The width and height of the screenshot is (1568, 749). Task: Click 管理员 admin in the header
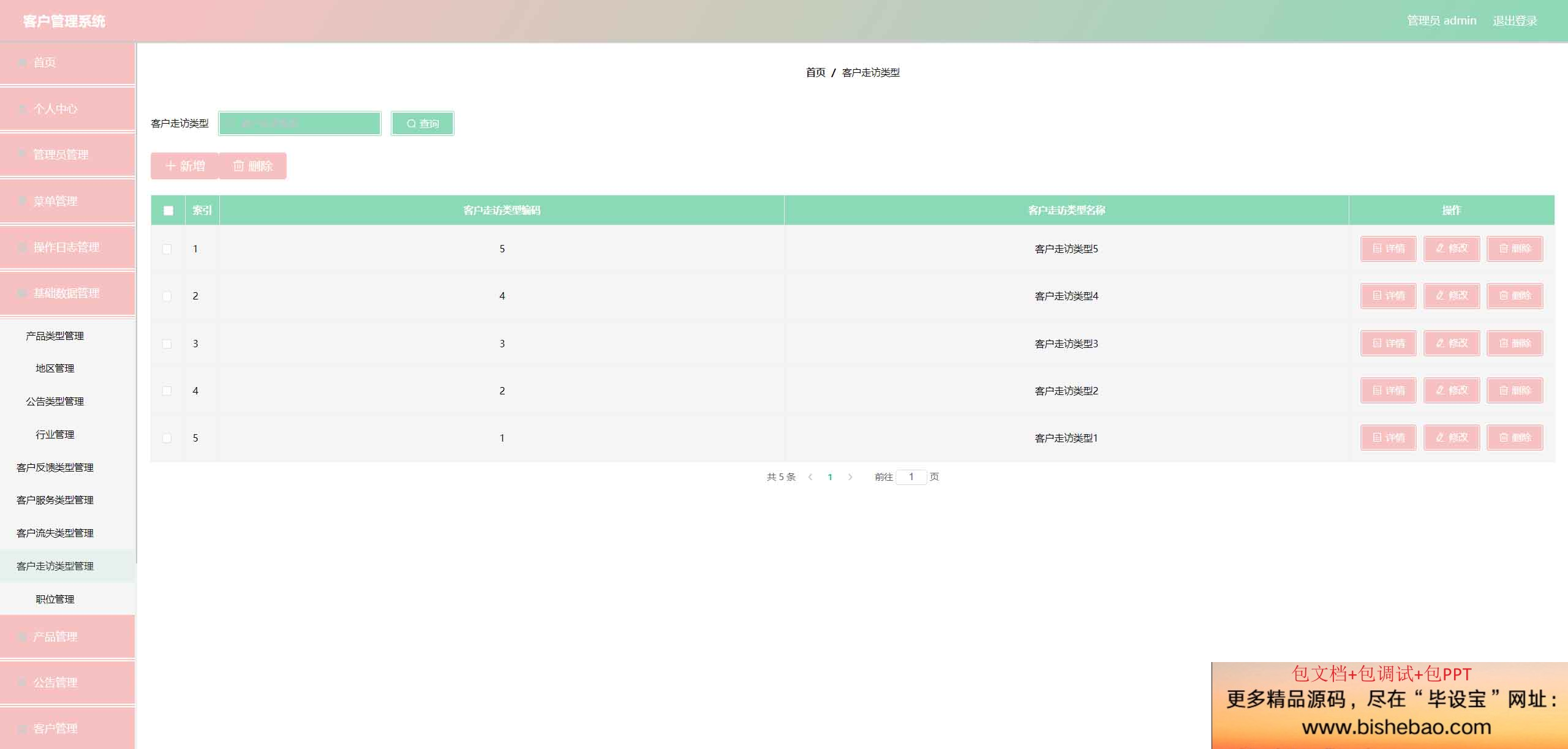point(1441,21)
